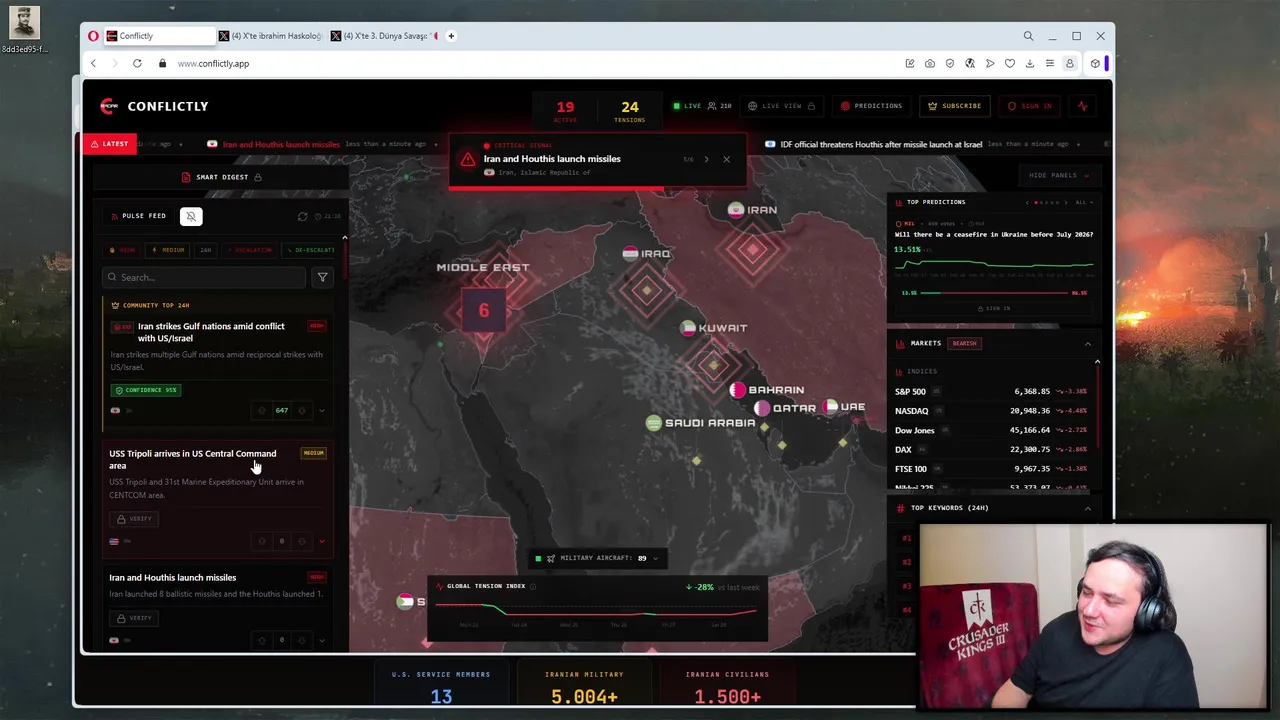Open the activity pulse icon in header
Image resolution: width=1280 pixels, height=720 pixels.
1082,106
